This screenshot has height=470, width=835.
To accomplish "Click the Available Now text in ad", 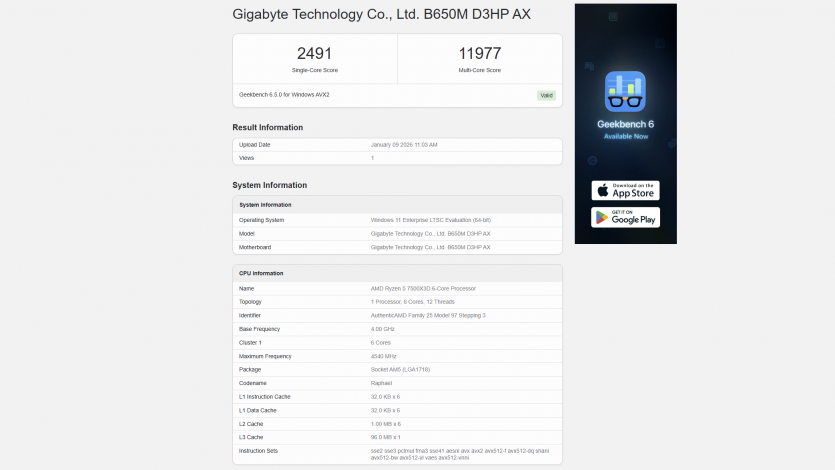I will pos(625,135).
